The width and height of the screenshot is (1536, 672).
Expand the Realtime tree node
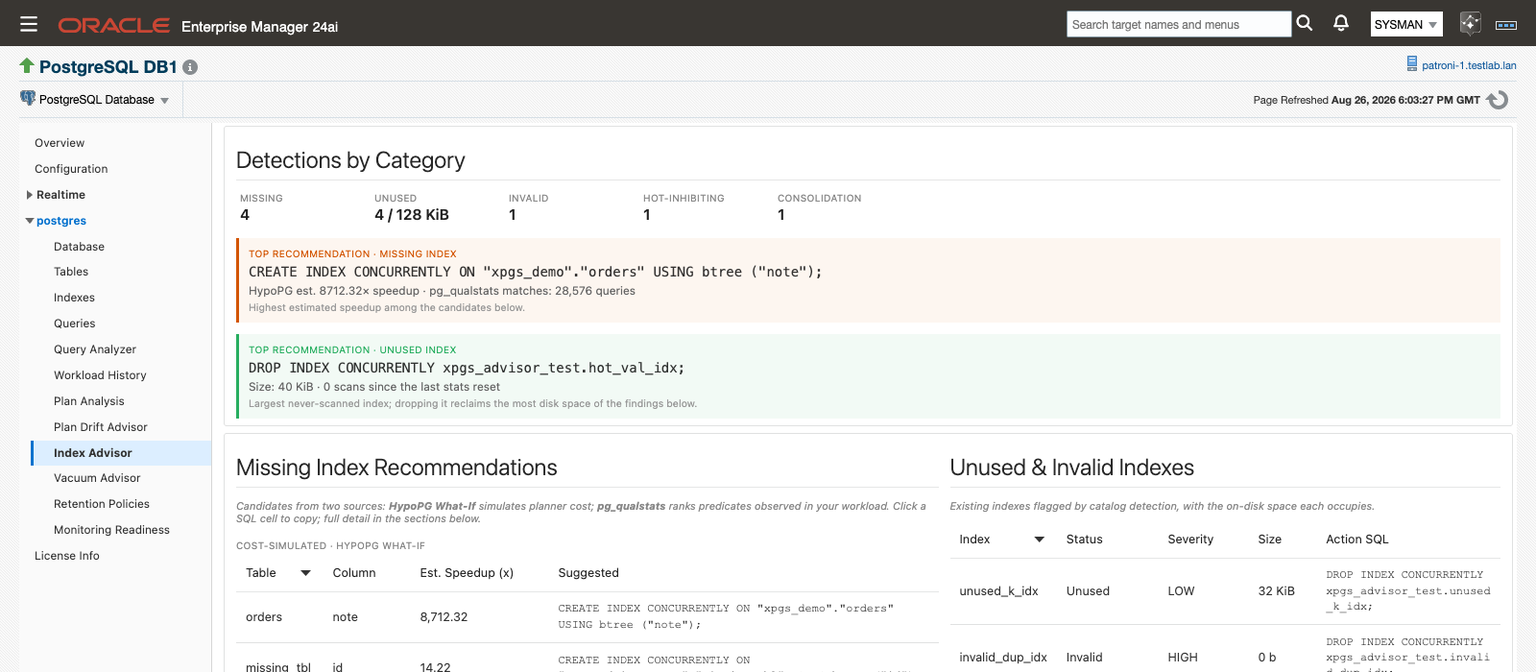pyautogui.click(x=30, y=195)
